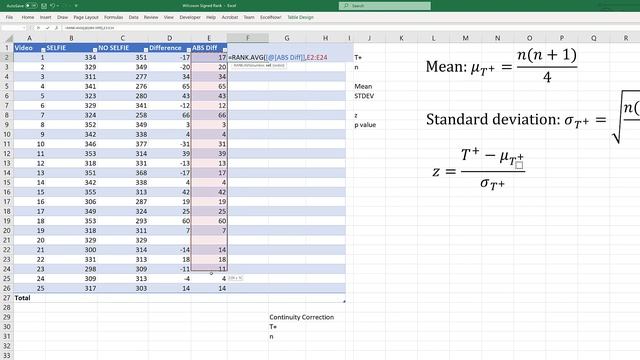Toggle the AutoSave switch

point(31,6)
